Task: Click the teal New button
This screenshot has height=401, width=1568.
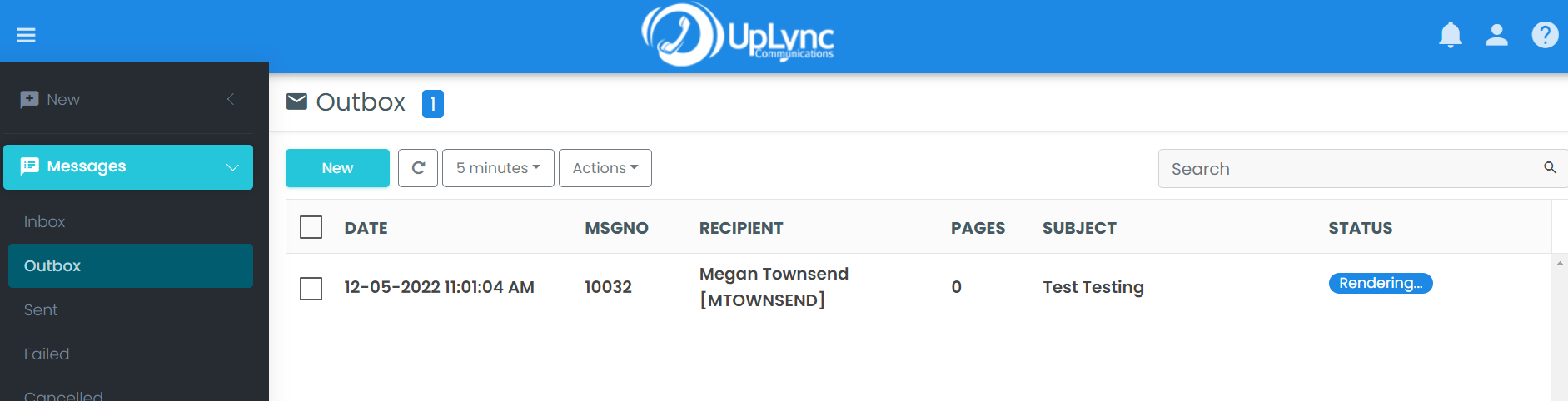Action: coord(337,168)
